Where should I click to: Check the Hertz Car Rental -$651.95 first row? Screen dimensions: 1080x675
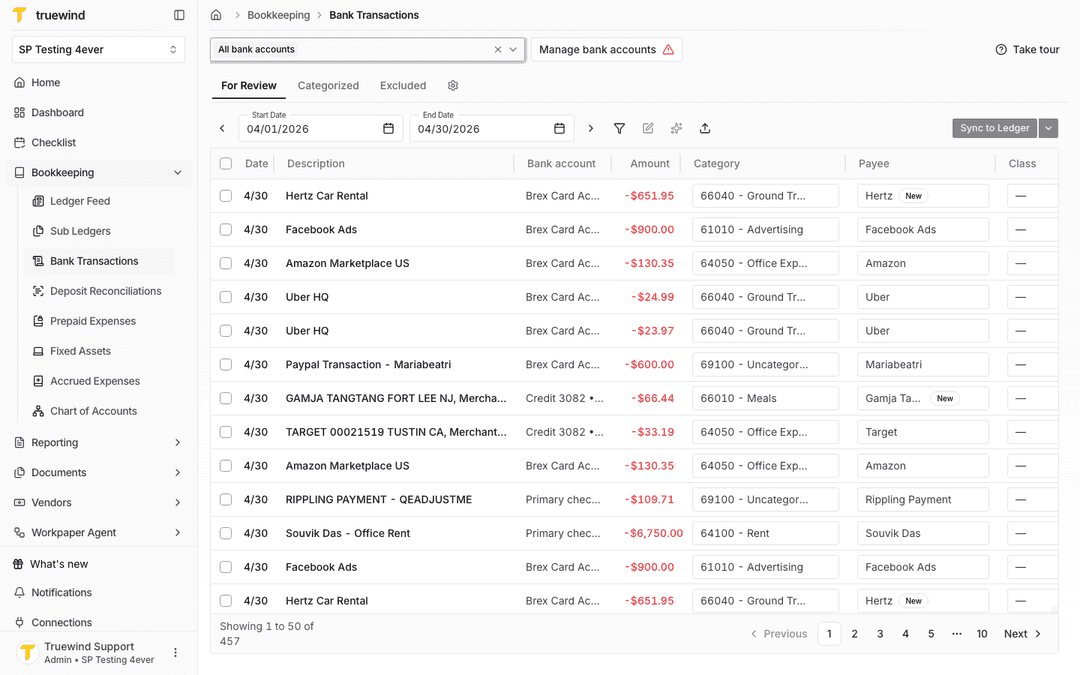226,196
